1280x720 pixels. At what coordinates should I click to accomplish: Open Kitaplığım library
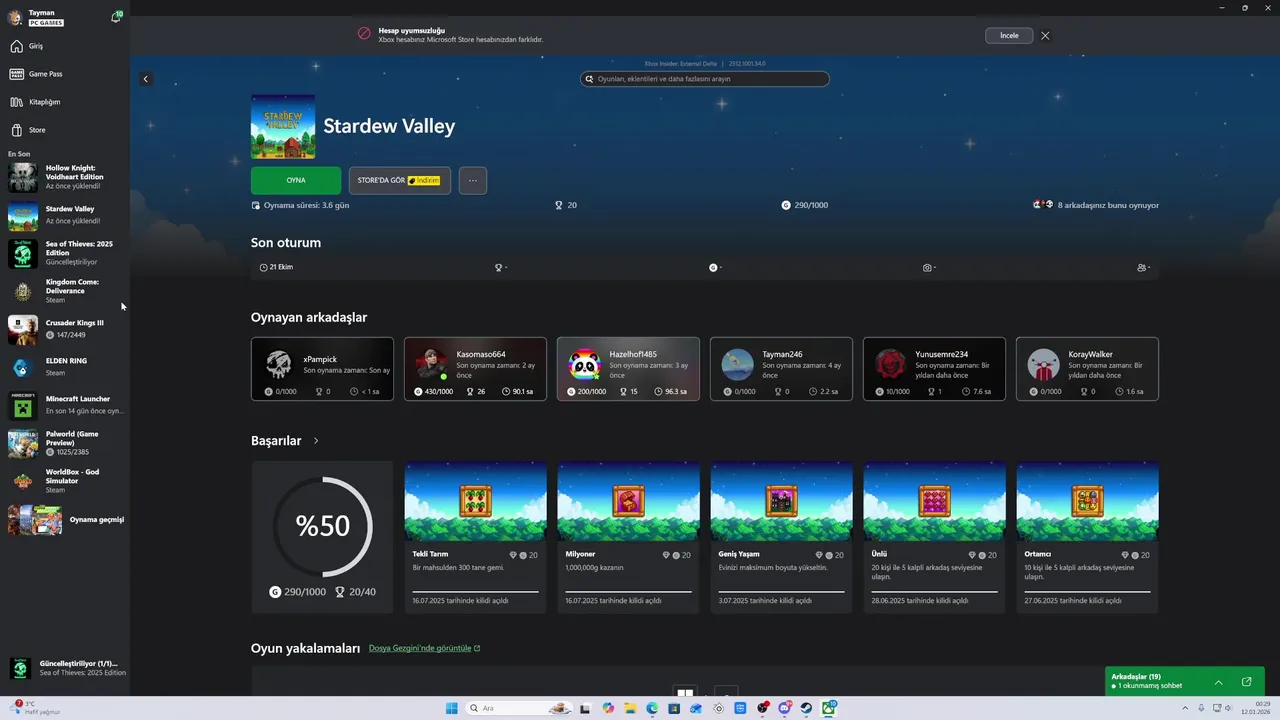coord(65,102)
